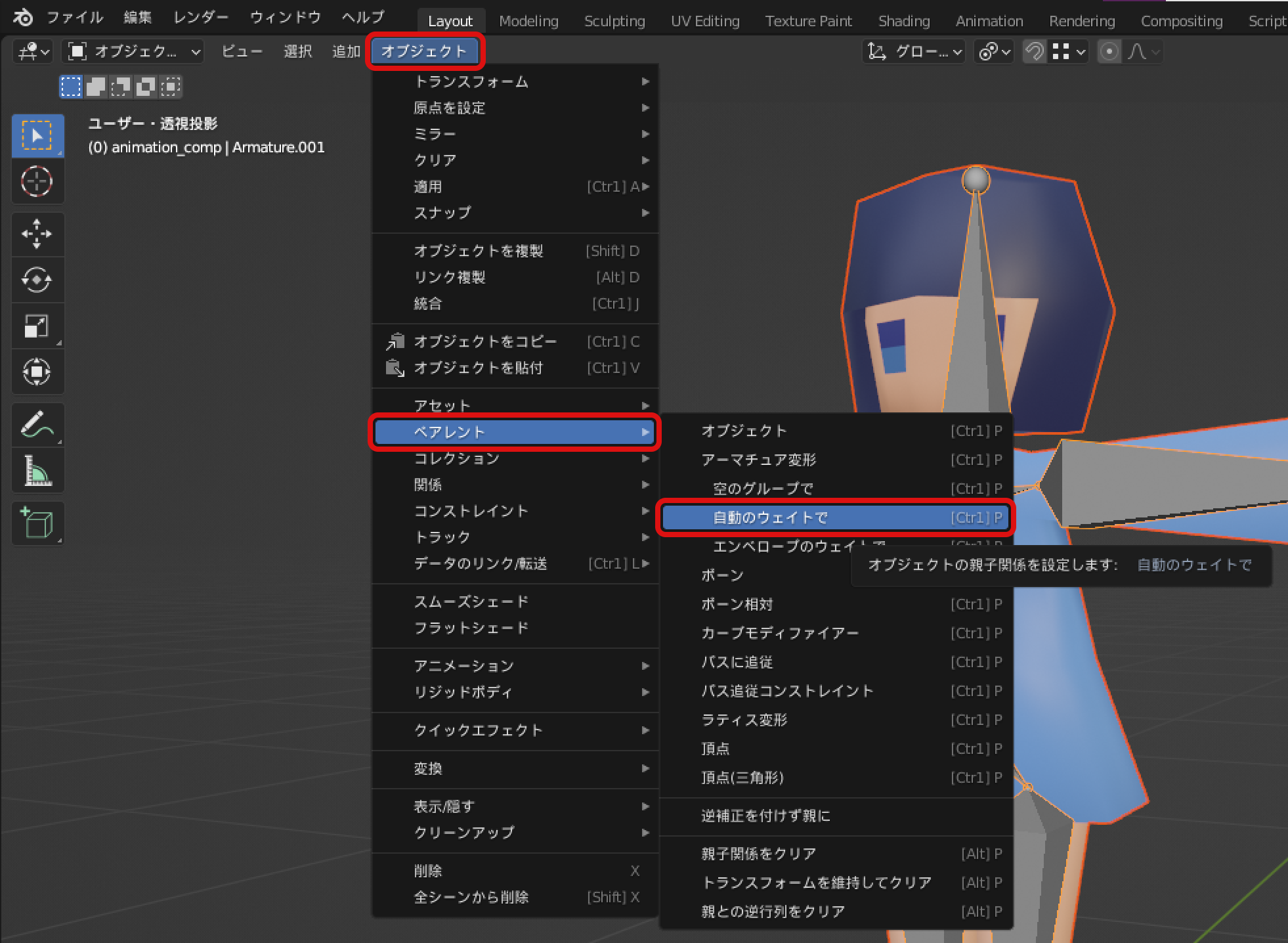
Task: Open the レンダー menu
Action: click(202, 17)
